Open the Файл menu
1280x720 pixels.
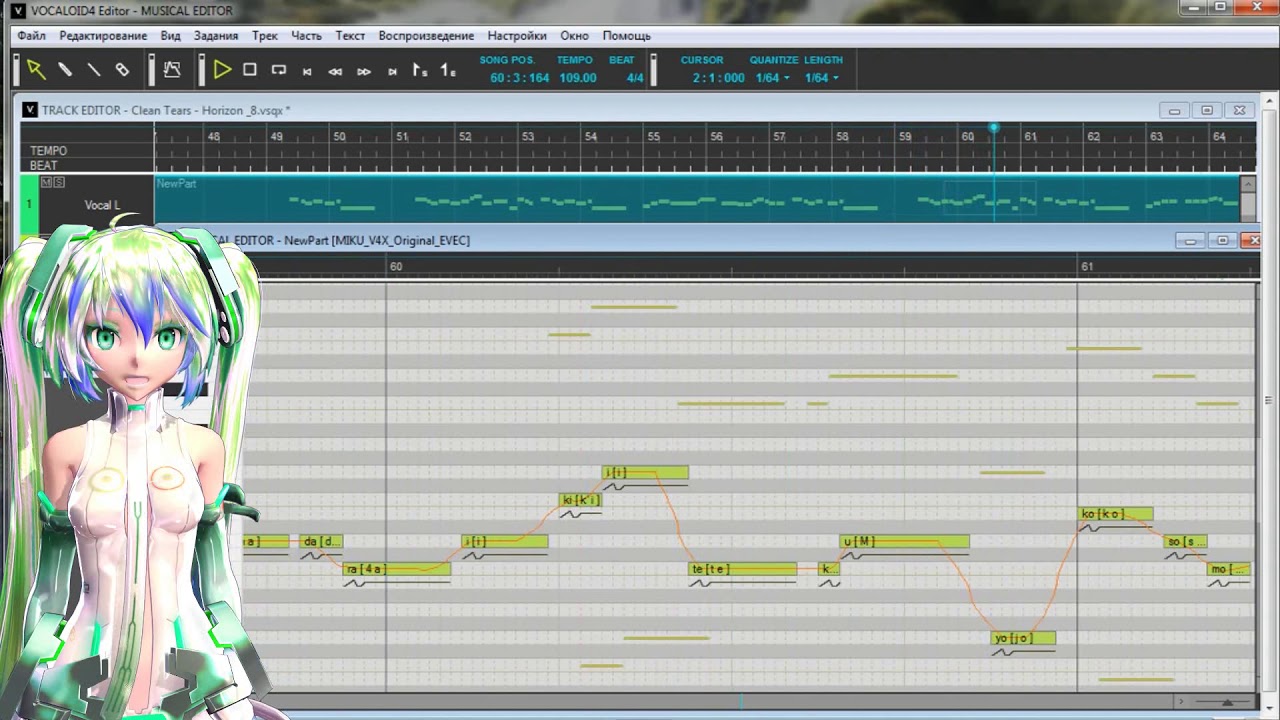pos(31,36)
